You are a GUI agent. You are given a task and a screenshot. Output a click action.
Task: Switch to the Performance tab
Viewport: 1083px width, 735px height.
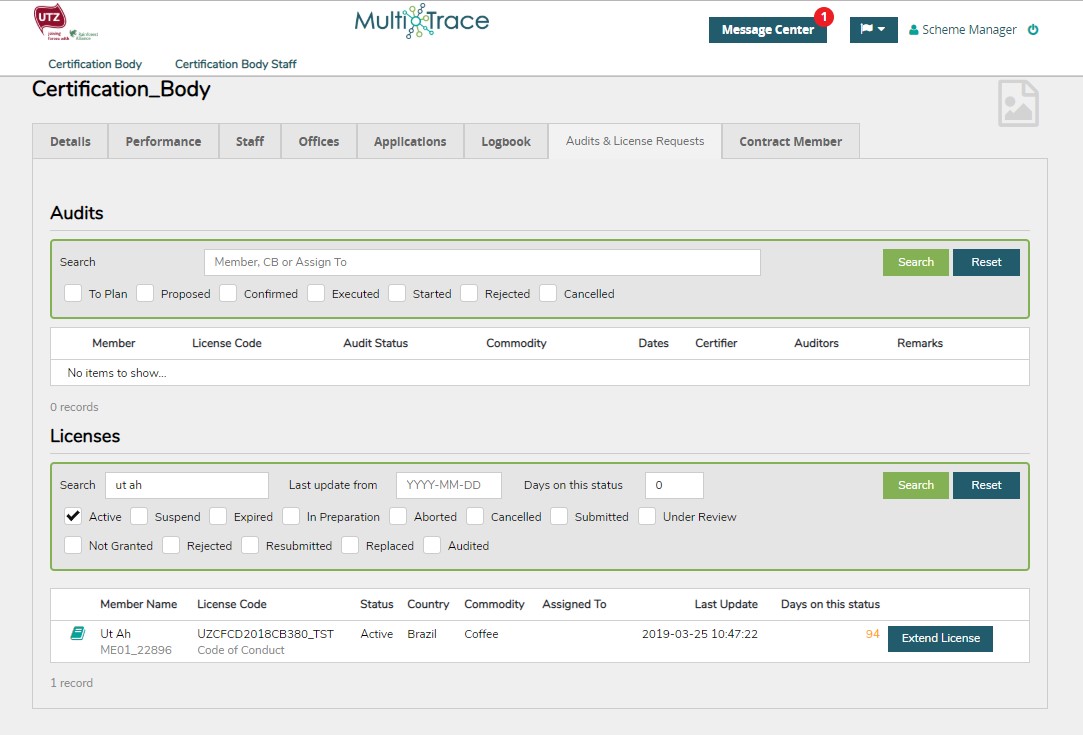[x=163, y=142]
